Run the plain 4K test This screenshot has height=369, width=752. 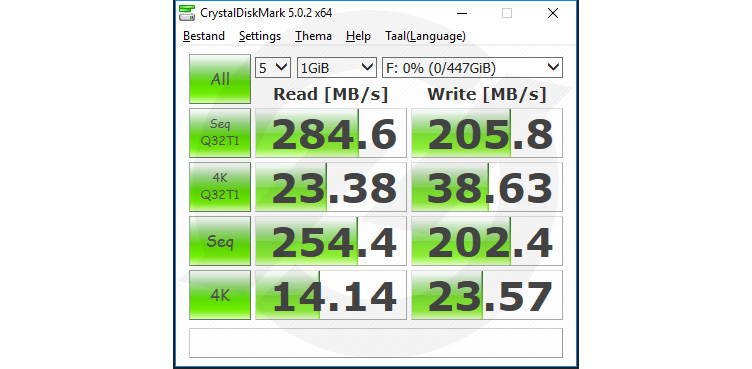[x=220, y=295]
